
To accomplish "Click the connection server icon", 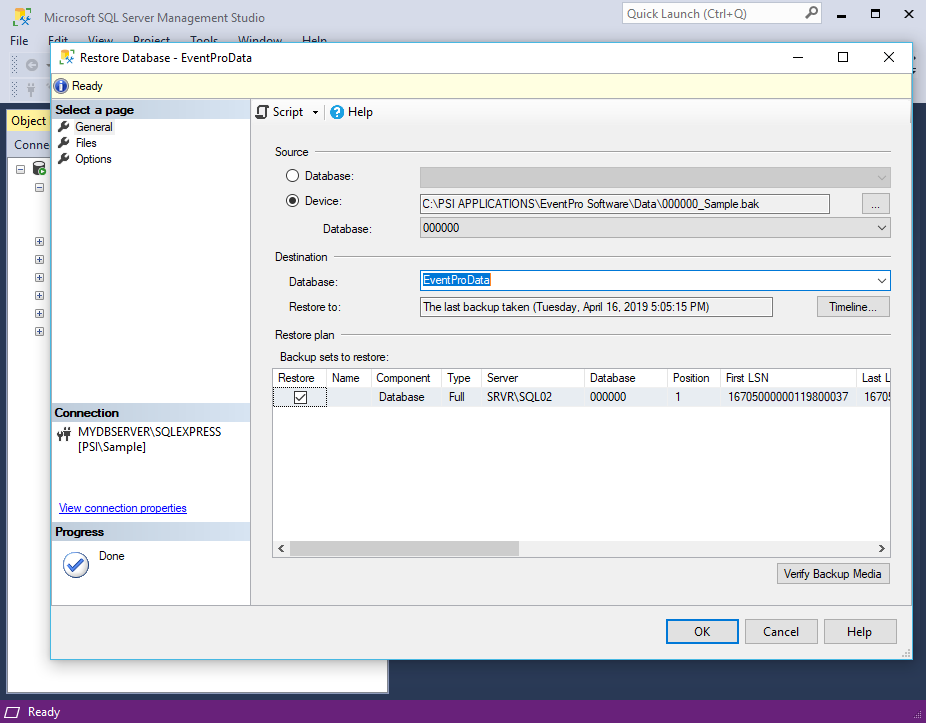I will (64, 435).
